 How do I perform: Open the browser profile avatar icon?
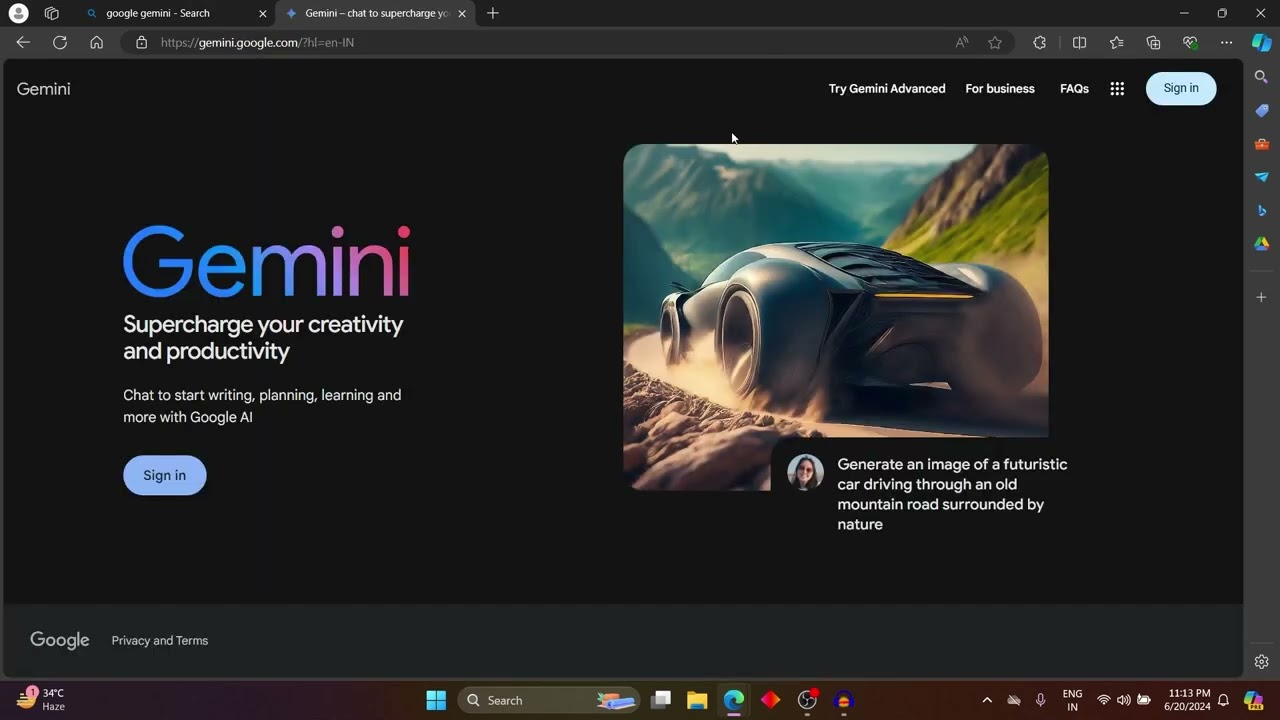point(18,13)
